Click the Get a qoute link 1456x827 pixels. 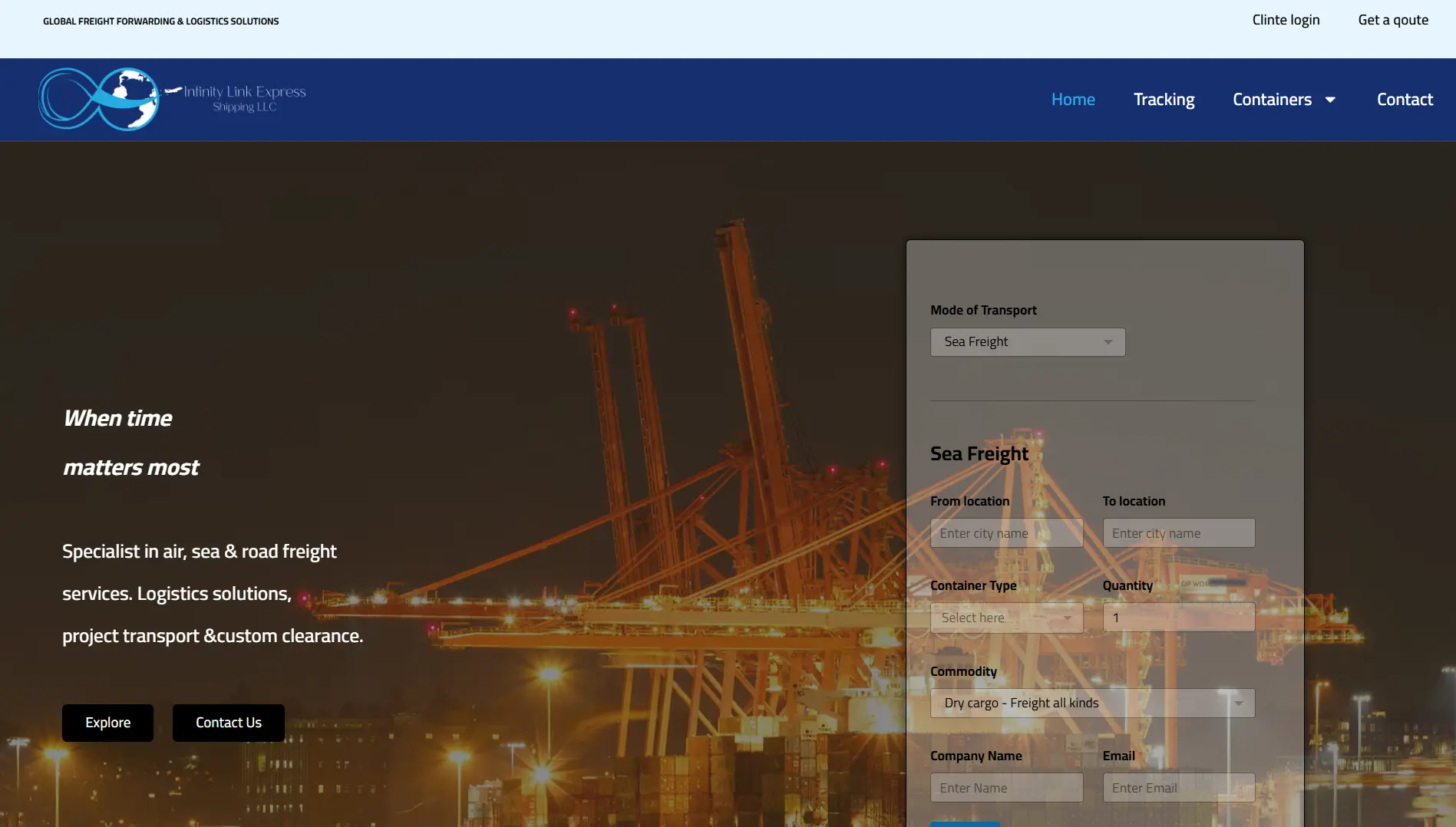click(x=1392, y=20)
